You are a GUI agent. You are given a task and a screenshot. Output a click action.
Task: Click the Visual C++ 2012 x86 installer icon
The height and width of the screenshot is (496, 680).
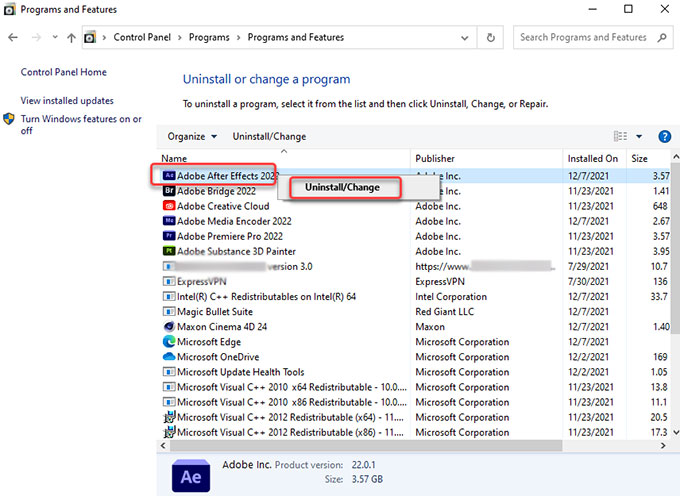[x=169, y=432]
